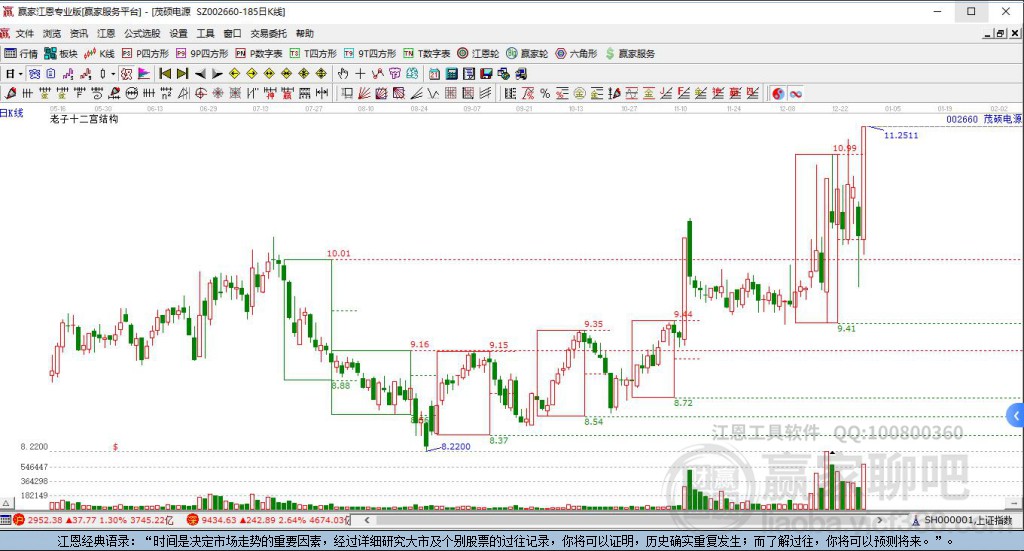Select the crosshair plus cursor
Screen dimensions: 1024x551
point(360,74)
